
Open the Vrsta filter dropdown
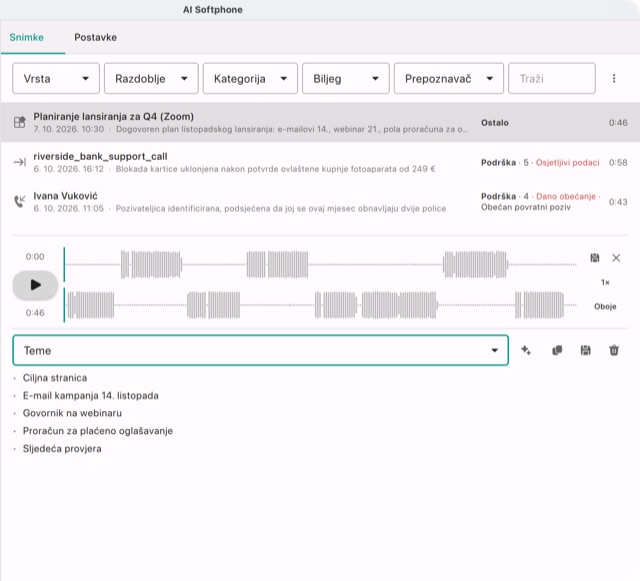(x=56, y=78)
